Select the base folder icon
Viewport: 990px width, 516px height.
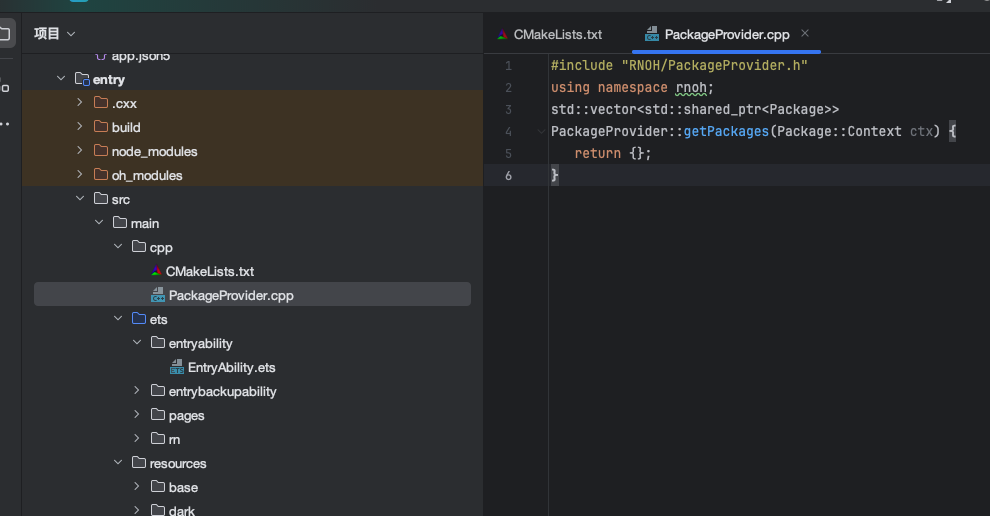158,486
